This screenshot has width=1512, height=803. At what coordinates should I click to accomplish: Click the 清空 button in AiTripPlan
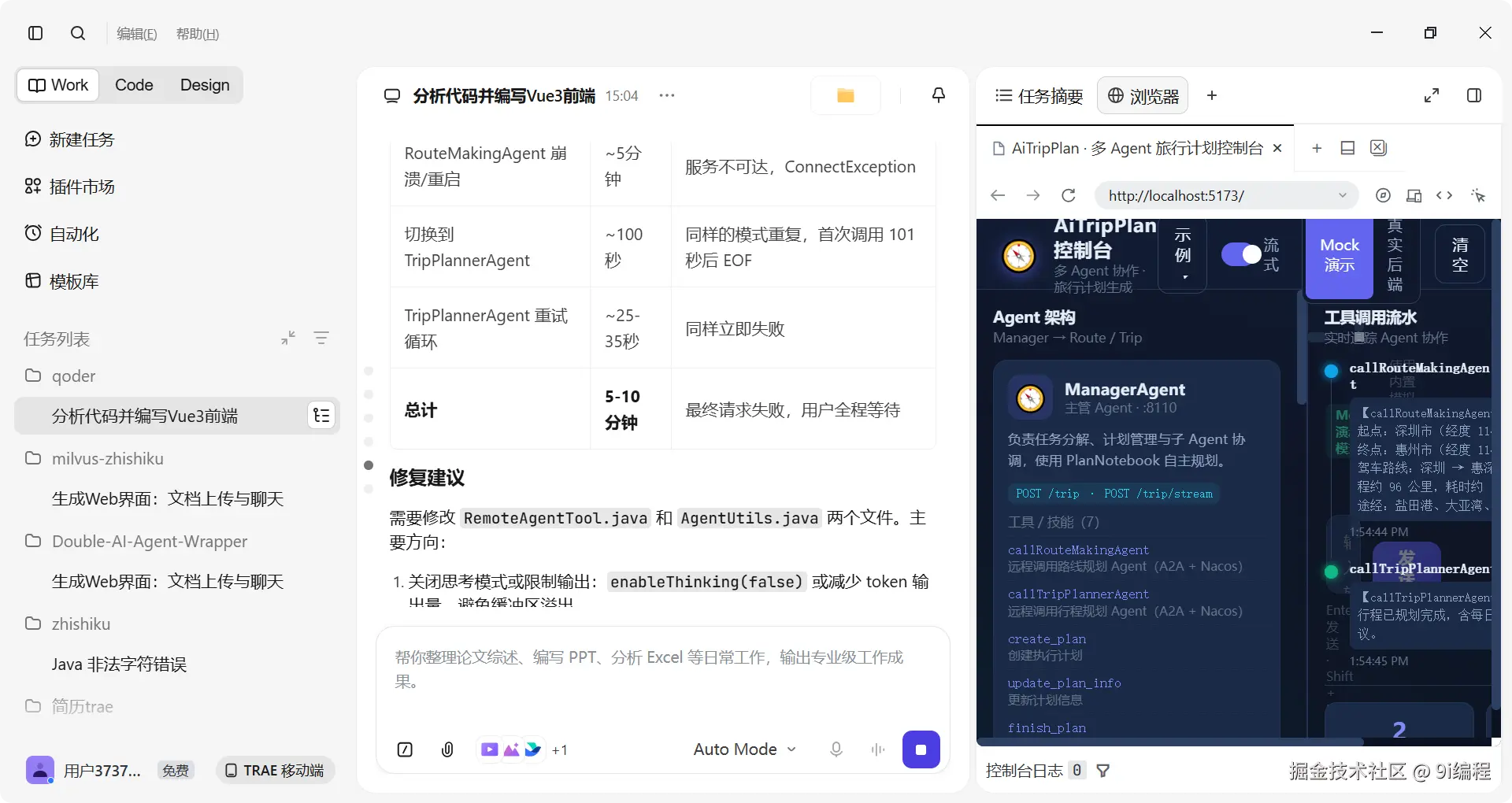(1460, 254)
